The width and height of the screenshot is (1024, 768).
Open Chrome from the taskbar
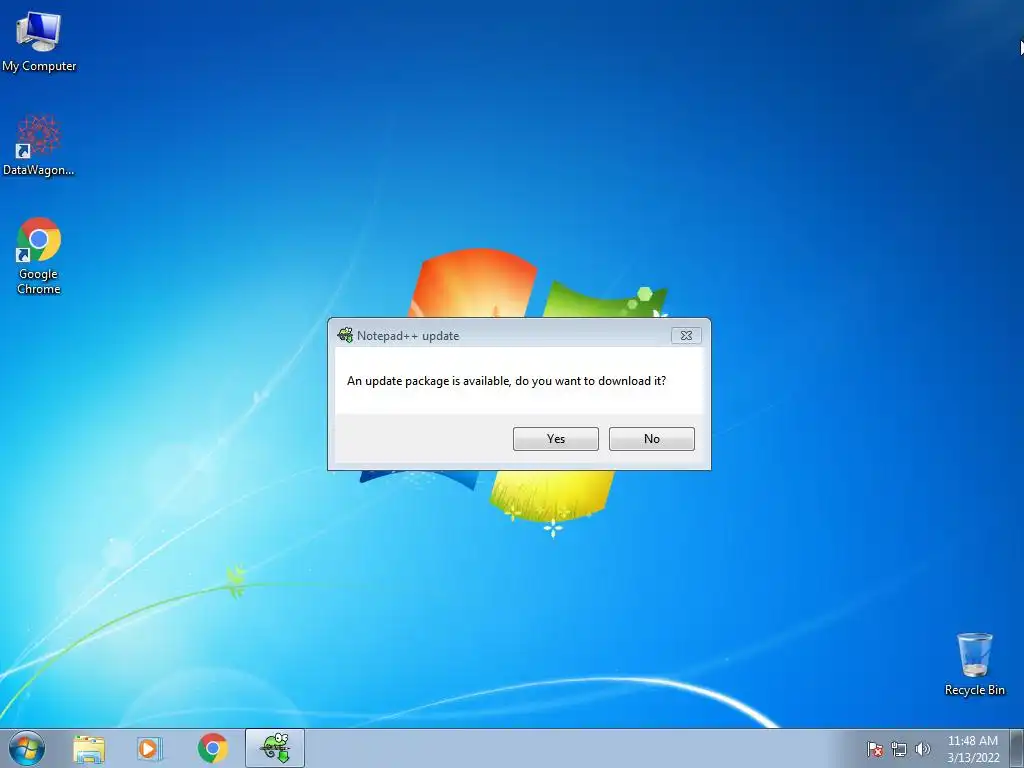click(x=212, y=748)
